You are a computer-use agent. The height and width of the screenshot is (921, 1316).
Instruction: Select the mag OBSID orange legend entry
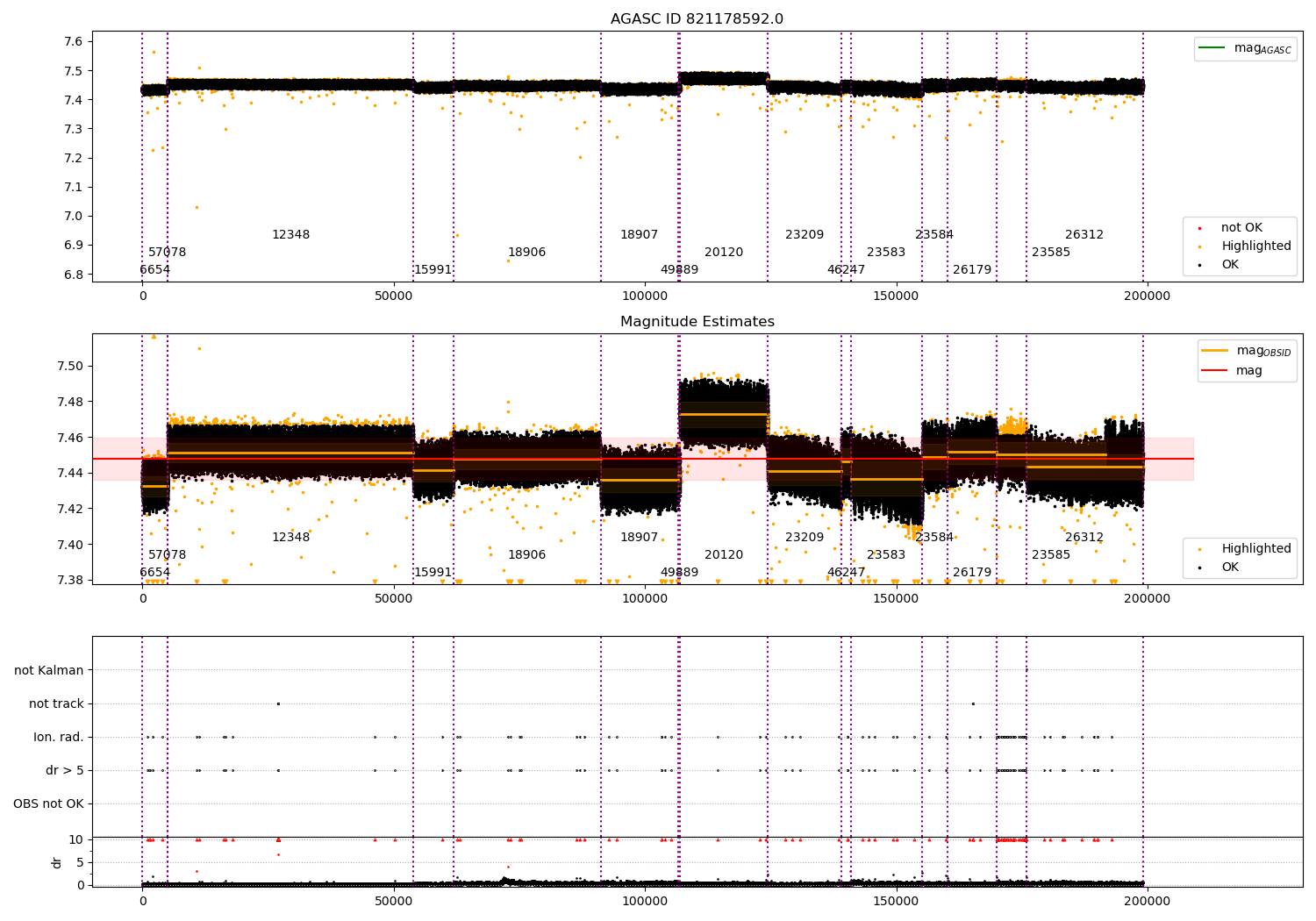tap(1247, 351)
